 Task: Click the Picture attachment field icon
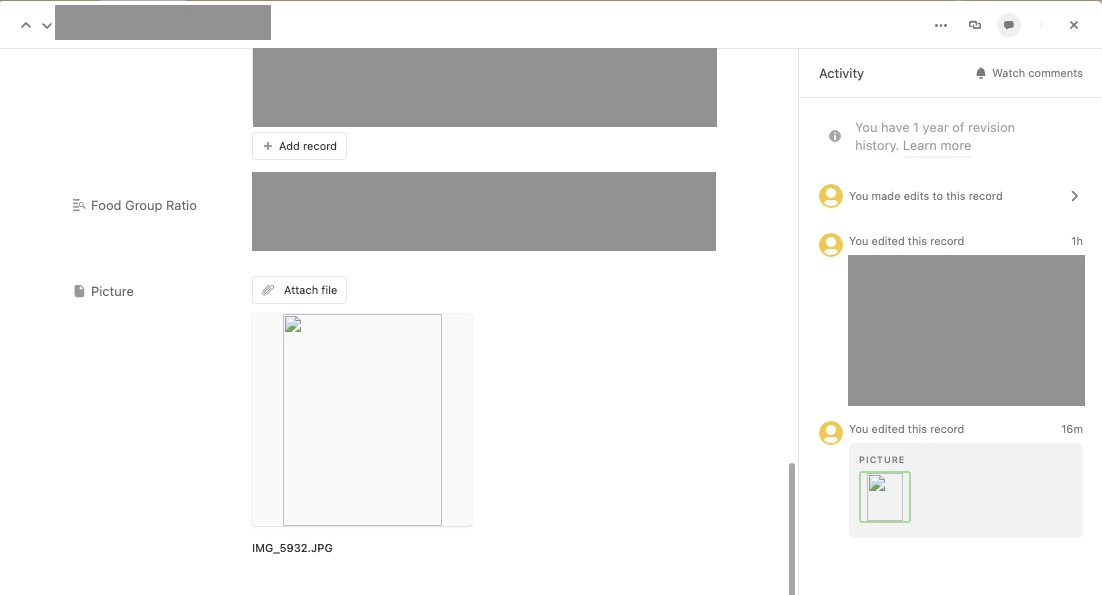pos(79,291)
